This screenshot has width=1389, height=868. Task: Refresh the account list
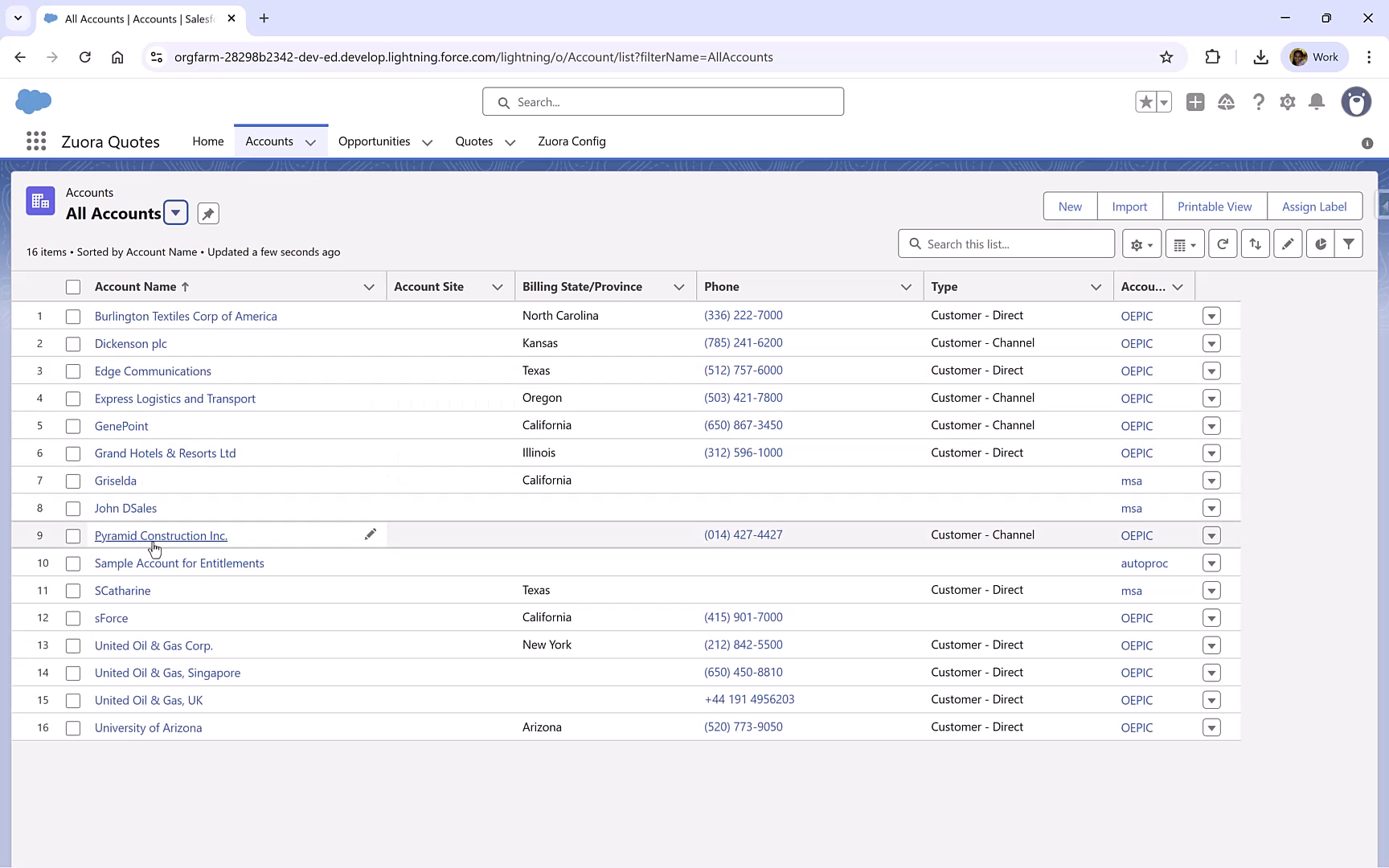point(1223,244)
